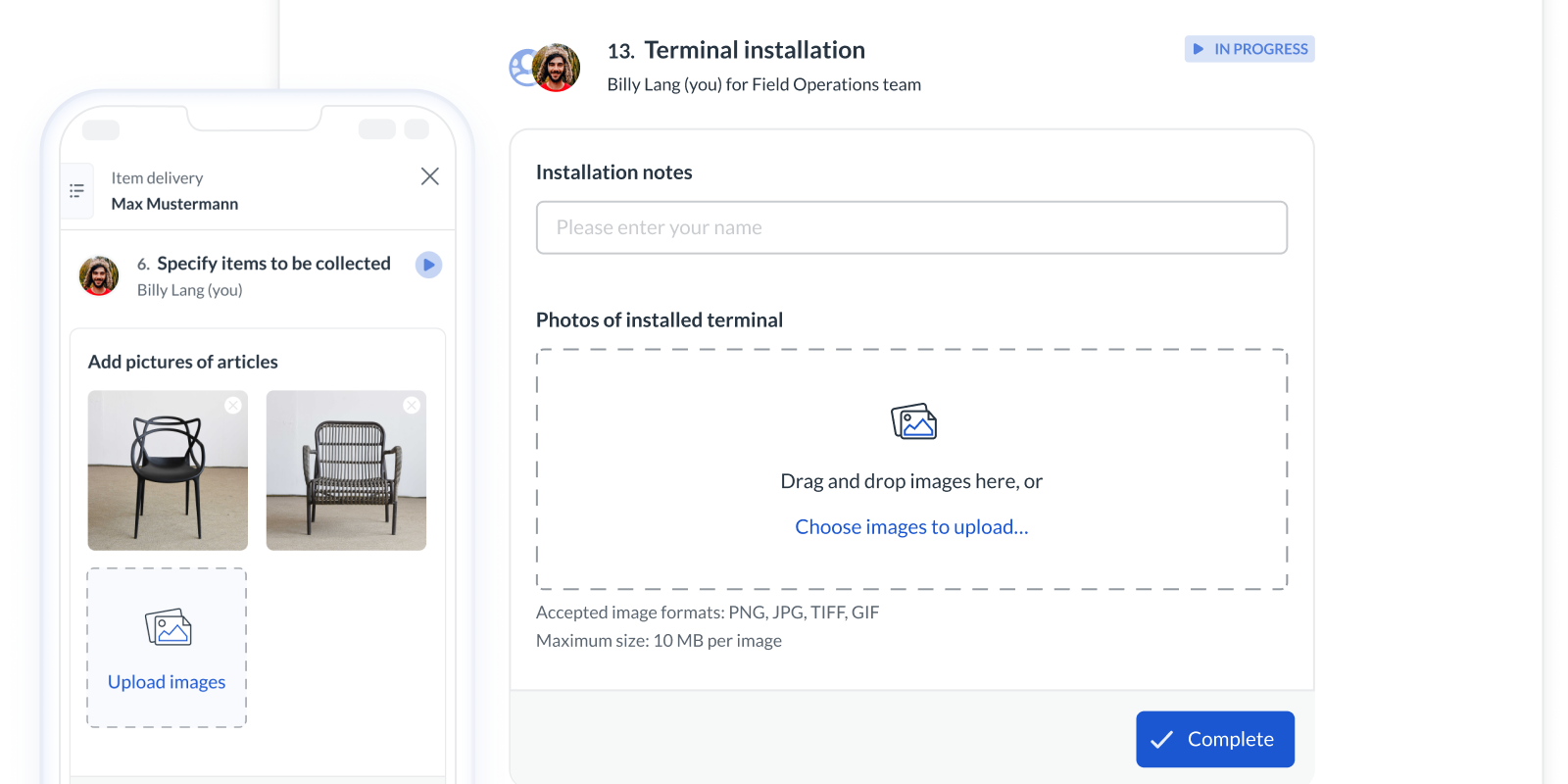
Task: Close the Item delivery checklist panel
Action: pyautogui.click(x=429, y=176)
